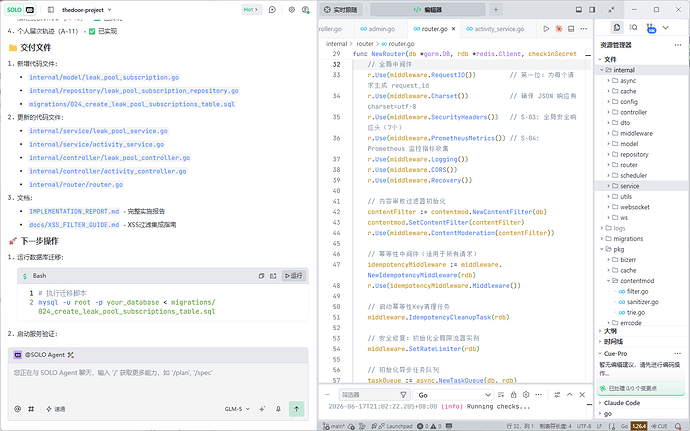The image size is (690, 431).
Task: Start a new chat with plus-bubble icon
Action: [x=272, y=10]
